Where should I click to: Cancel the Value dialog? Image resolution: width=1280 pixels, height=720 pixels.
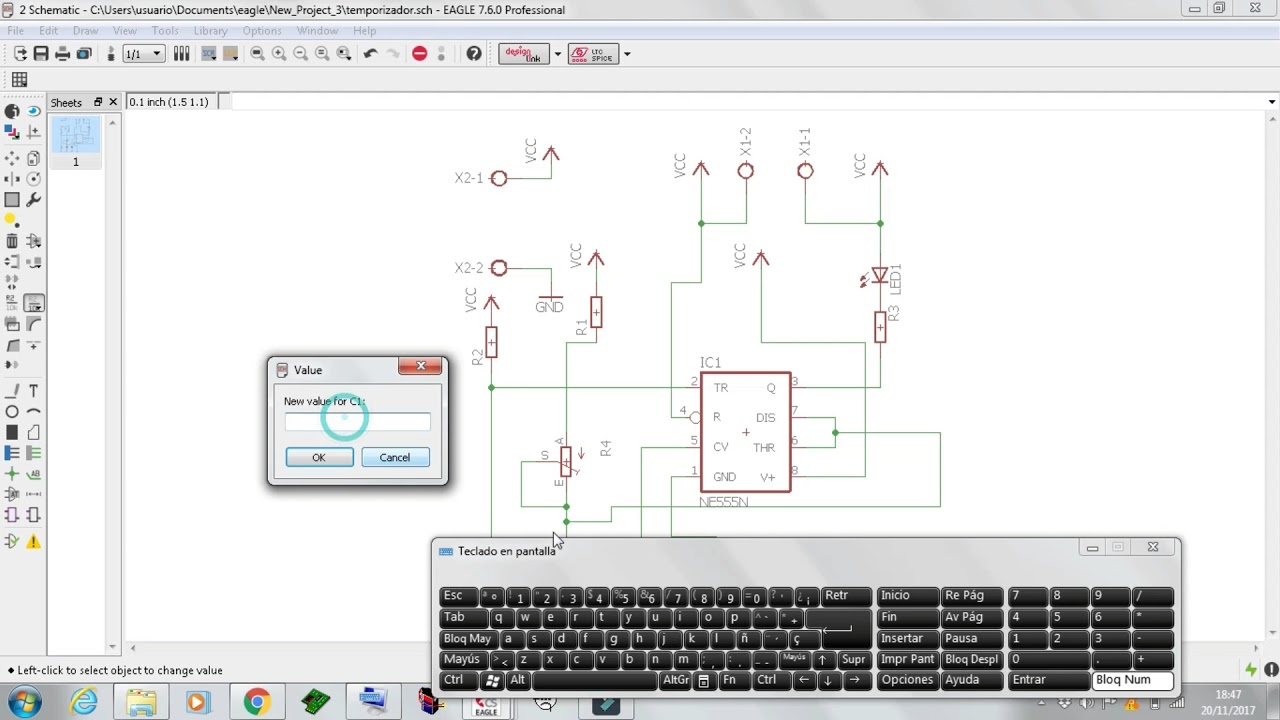click(x=395, y=457)
